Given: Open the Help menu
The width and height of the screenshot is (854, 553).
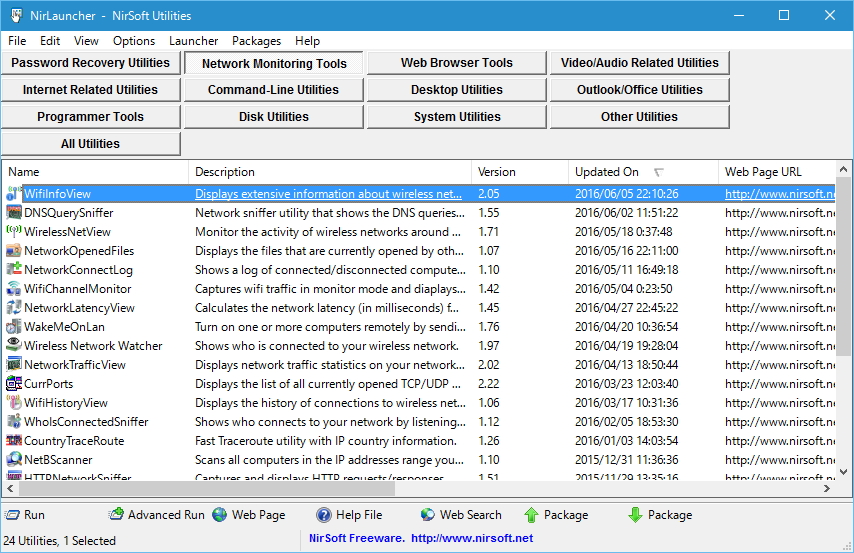Looking at the screenshot, I should click(308, 41).
